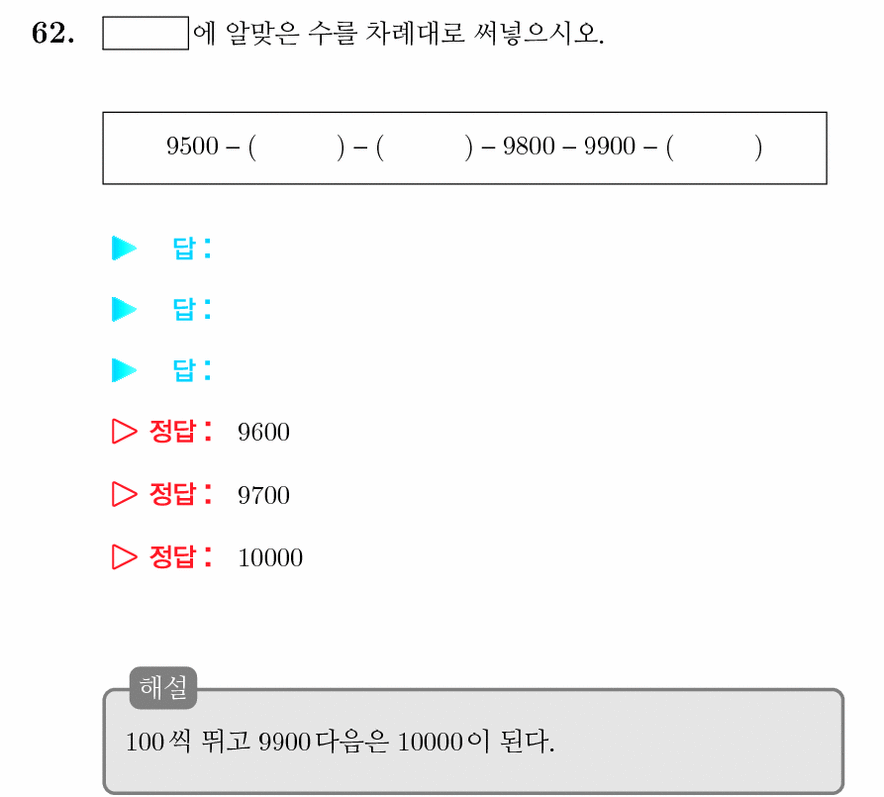Click the first cyan answer arrow icon
Screen dimensions: 884x797
click(124, 248)
